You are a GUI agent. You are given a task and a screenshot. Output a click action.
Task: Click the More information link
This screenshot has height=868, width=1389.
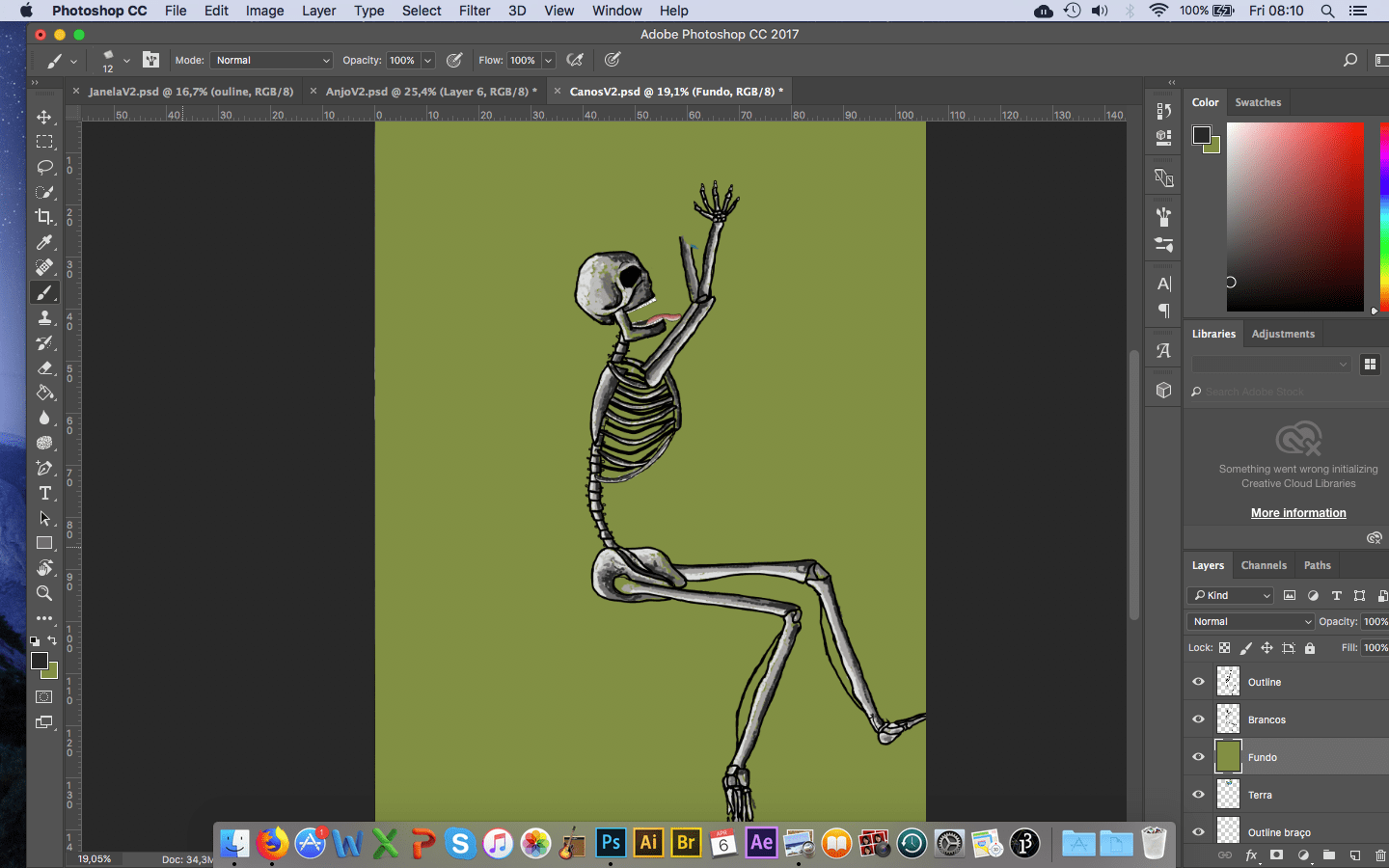tap(1298, 513)
